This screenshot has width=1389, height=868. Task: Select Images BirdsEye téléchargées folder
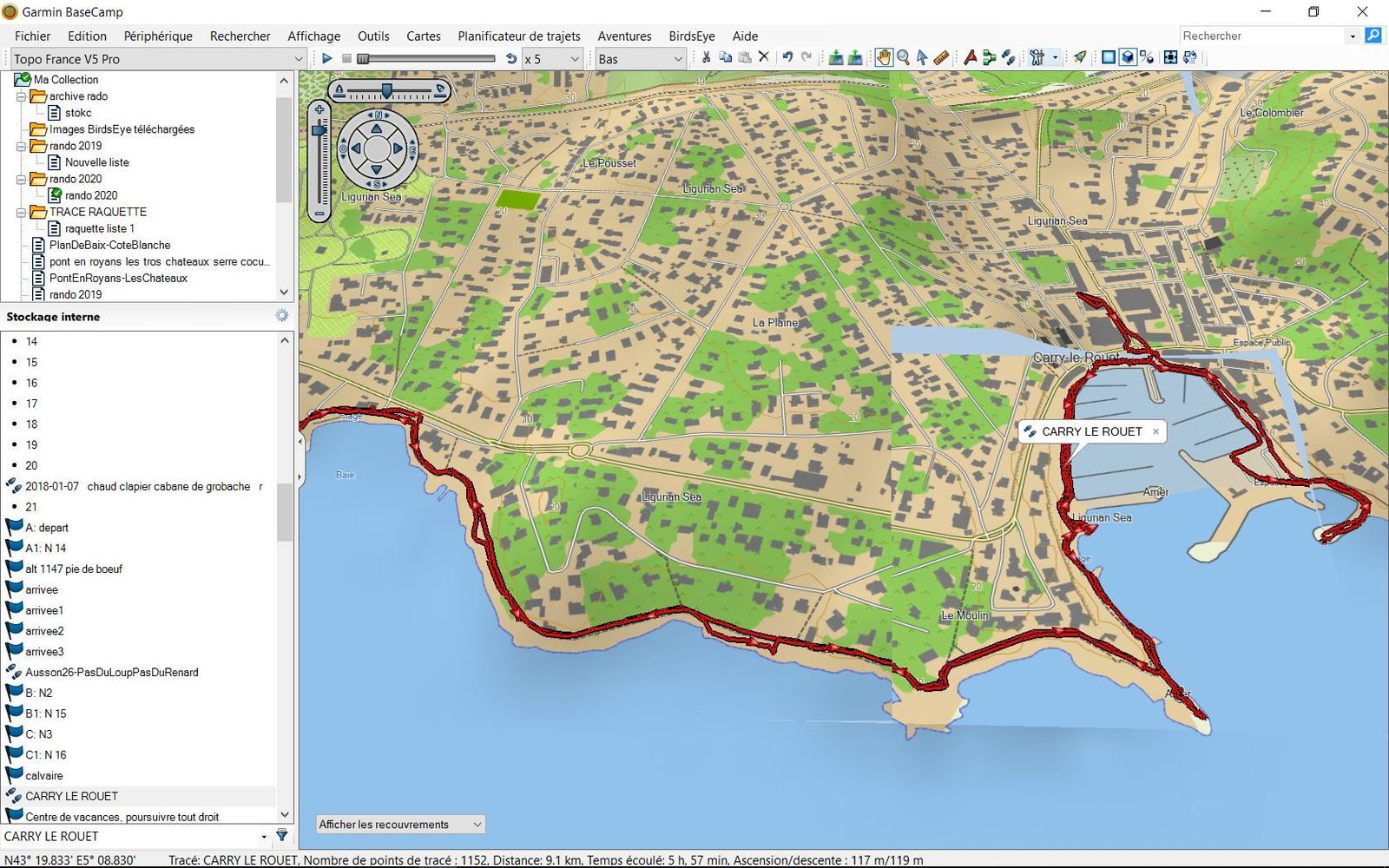[x=122, y=129]
